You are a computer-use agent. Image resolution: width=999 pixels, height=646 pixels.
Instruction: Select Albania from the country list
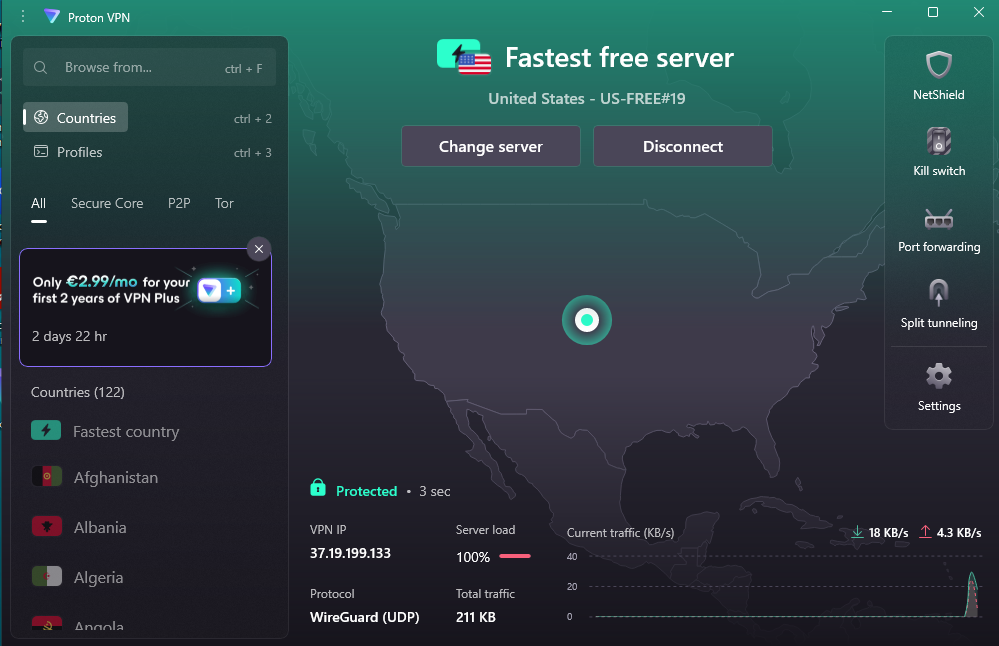pos(100,527)
